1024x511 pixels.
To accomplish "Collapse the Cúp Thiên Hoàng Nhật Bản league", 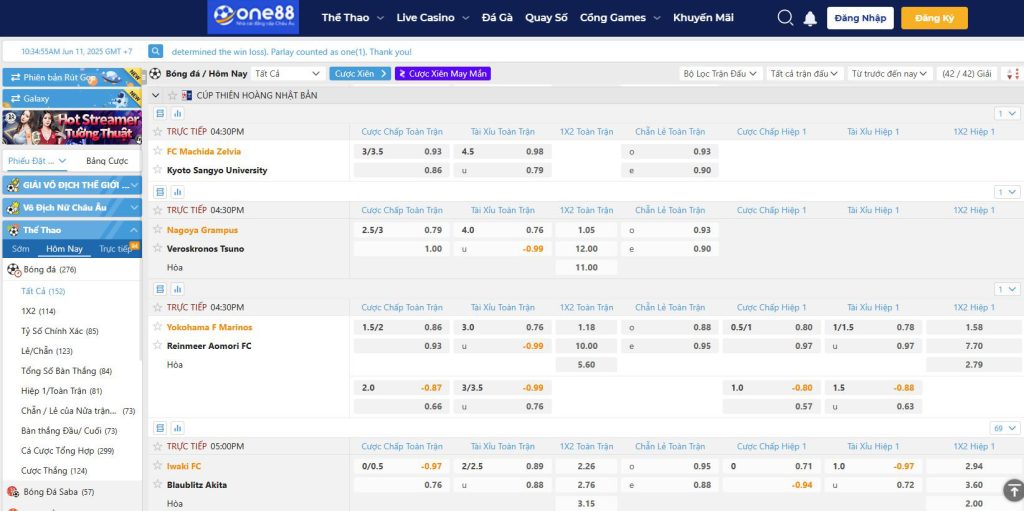I will point(155,95).
